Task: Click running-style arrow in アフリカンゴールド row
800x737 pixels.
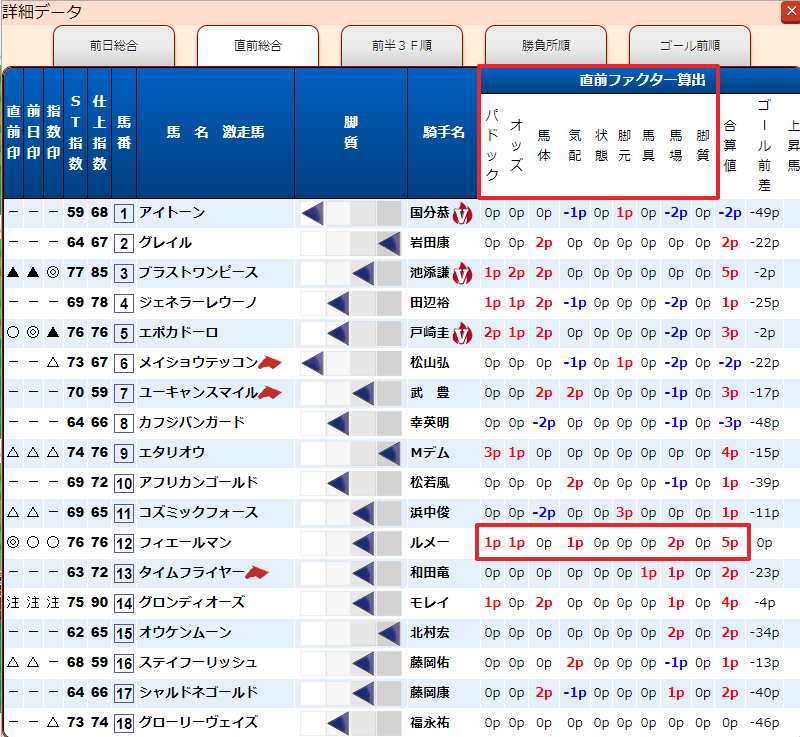Action: (338, 484)
